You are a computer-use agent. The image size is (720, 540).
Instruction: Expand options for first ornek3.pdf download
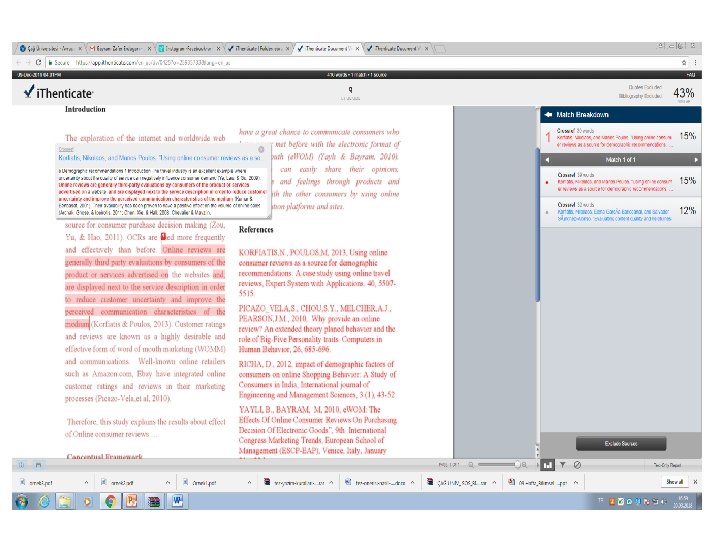pyautogui.click(x=86, y=483)
